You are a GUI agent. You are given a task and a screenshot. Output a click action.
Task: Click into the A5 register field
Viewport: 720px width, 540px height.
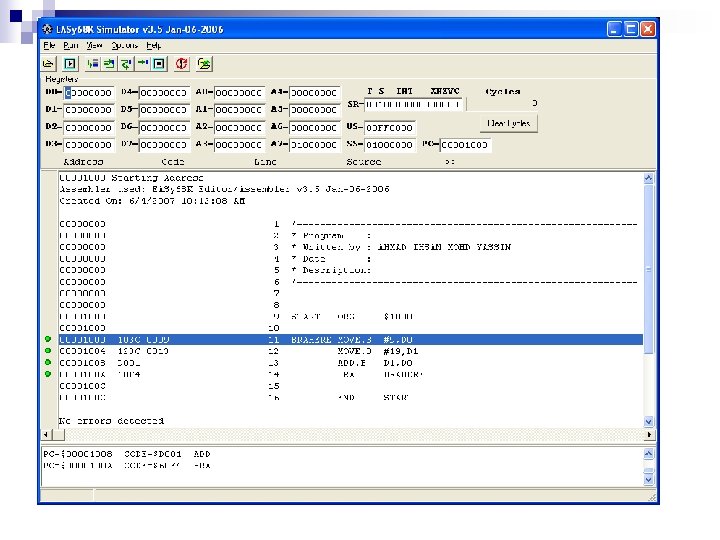(315, 110)
